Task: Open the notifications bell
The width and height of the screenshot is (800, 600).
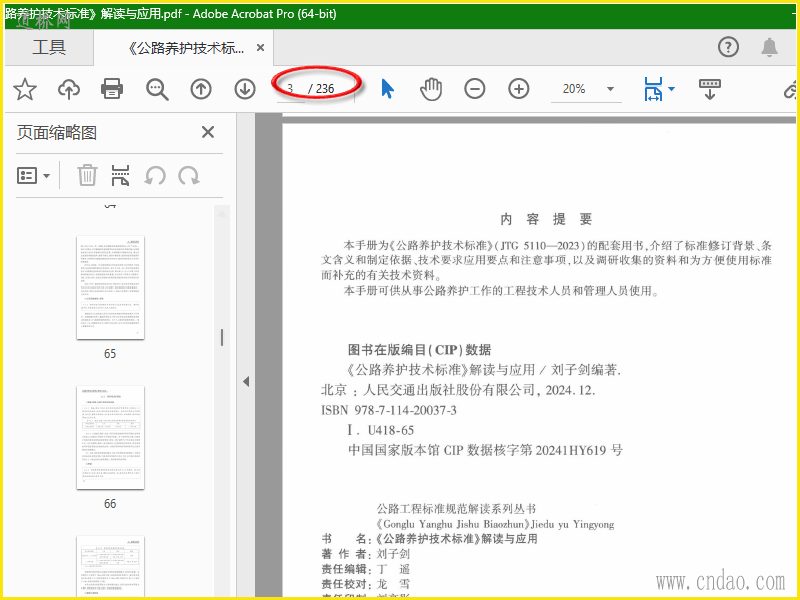Action: 769,47
